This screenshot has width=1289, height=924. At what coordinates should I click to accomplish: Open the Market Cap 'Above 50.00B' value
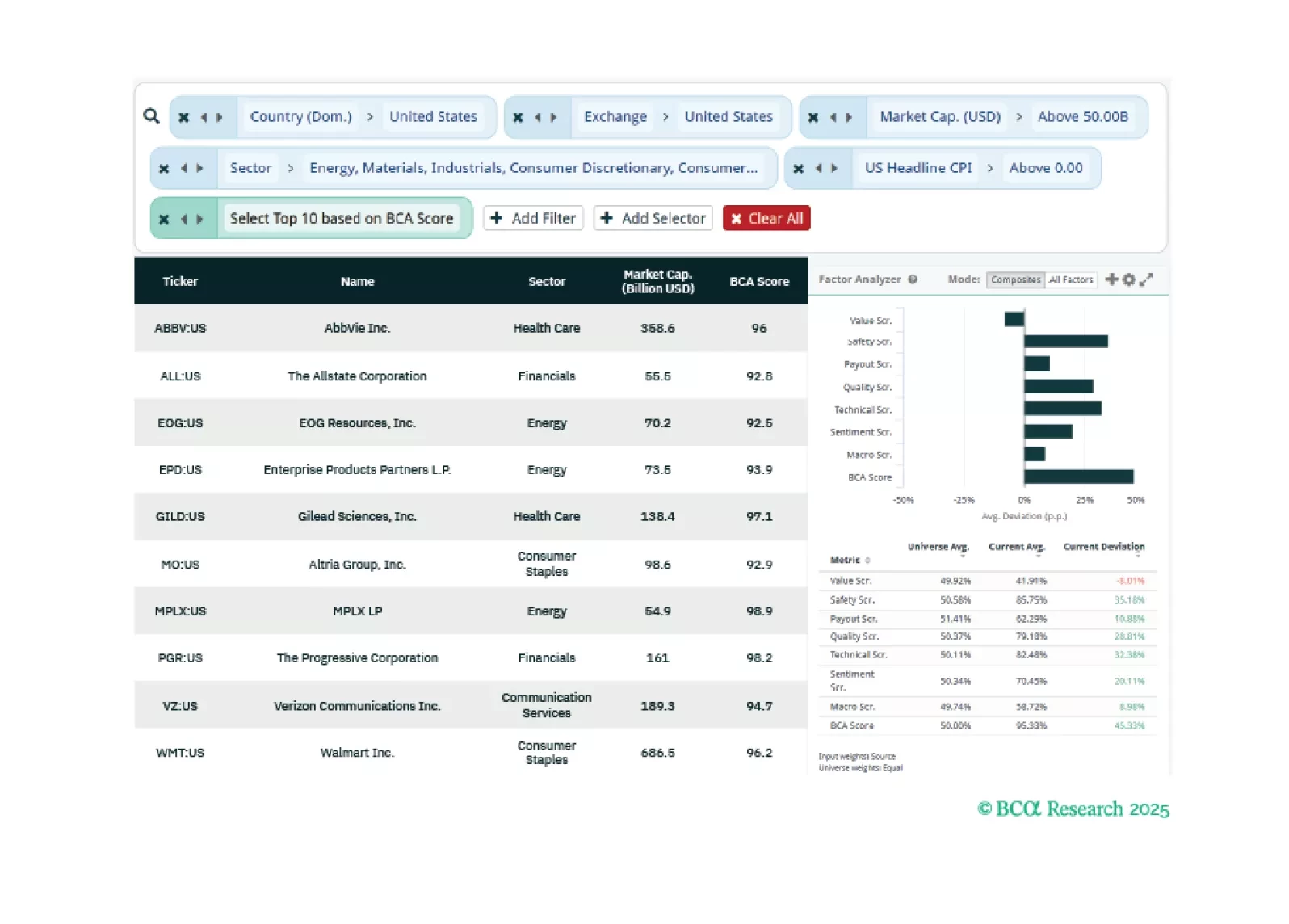(x=1082, y=117)
